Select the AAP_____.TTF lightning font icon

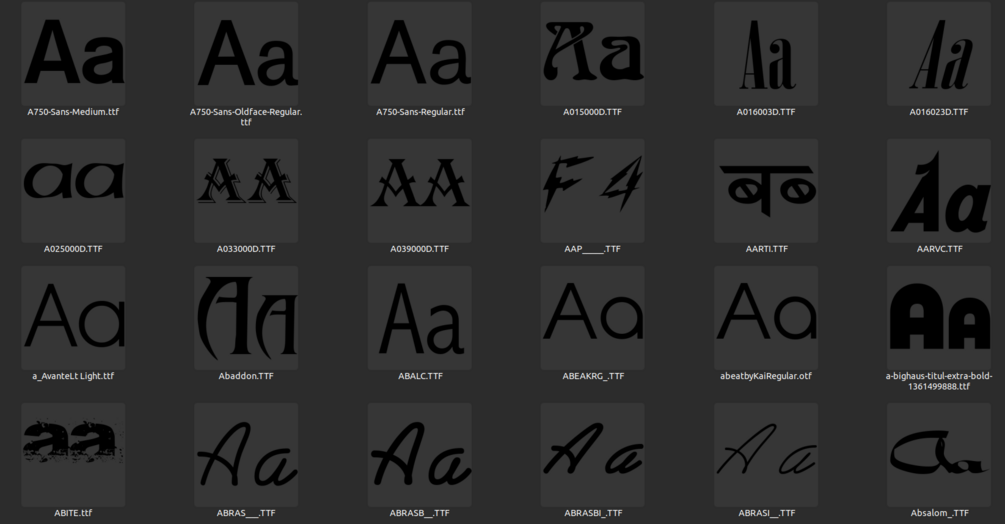(593, 191)
